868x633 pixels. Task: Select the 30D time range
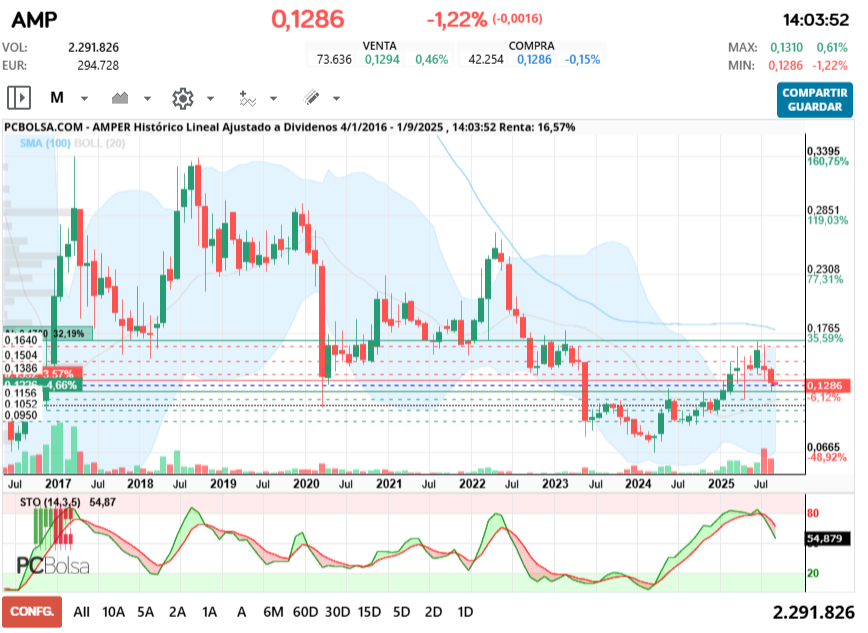pyautogui.click(x=338, y=612)
